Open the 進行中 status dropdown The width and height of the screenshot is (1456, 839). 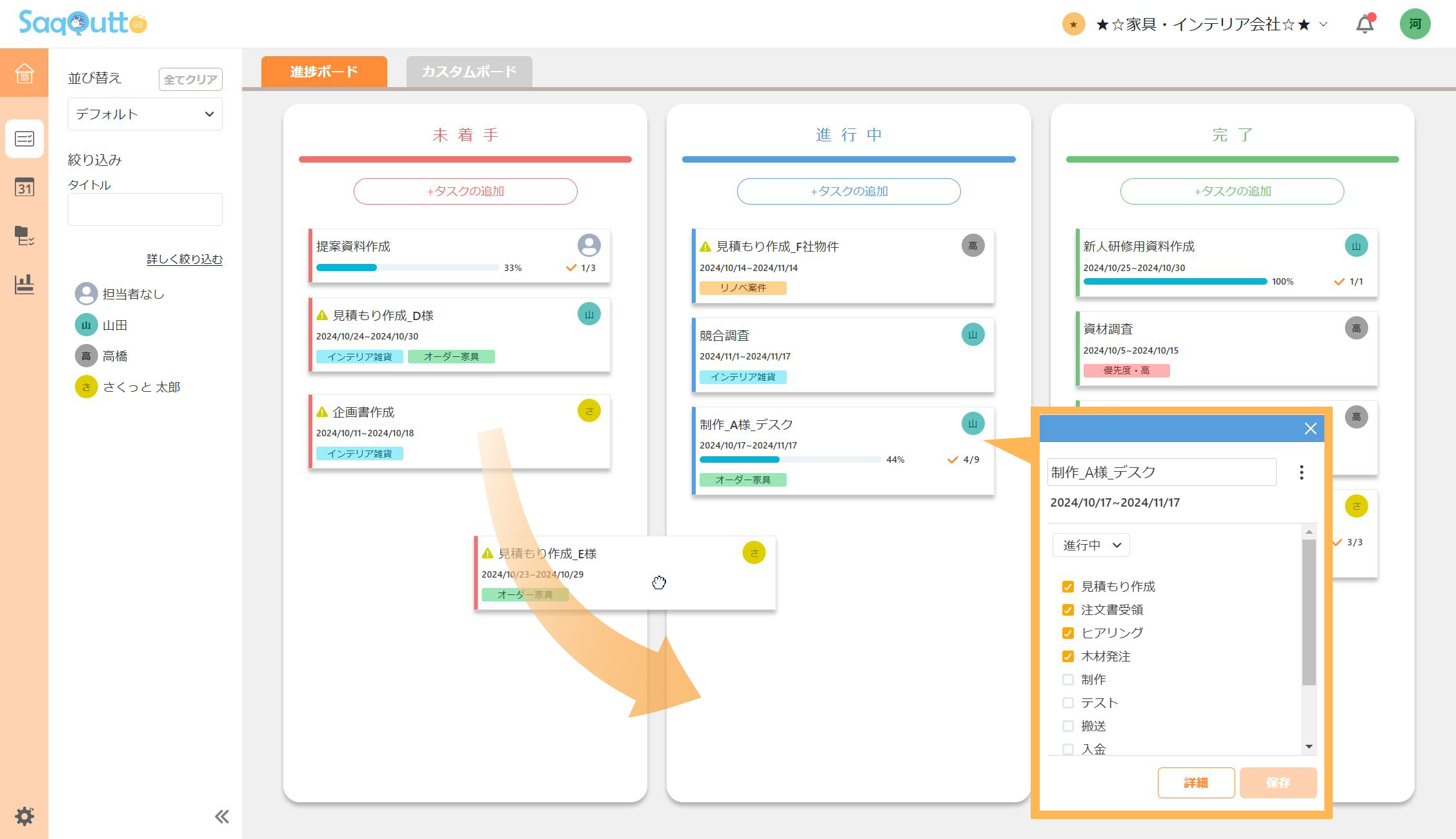[1091, 545]
